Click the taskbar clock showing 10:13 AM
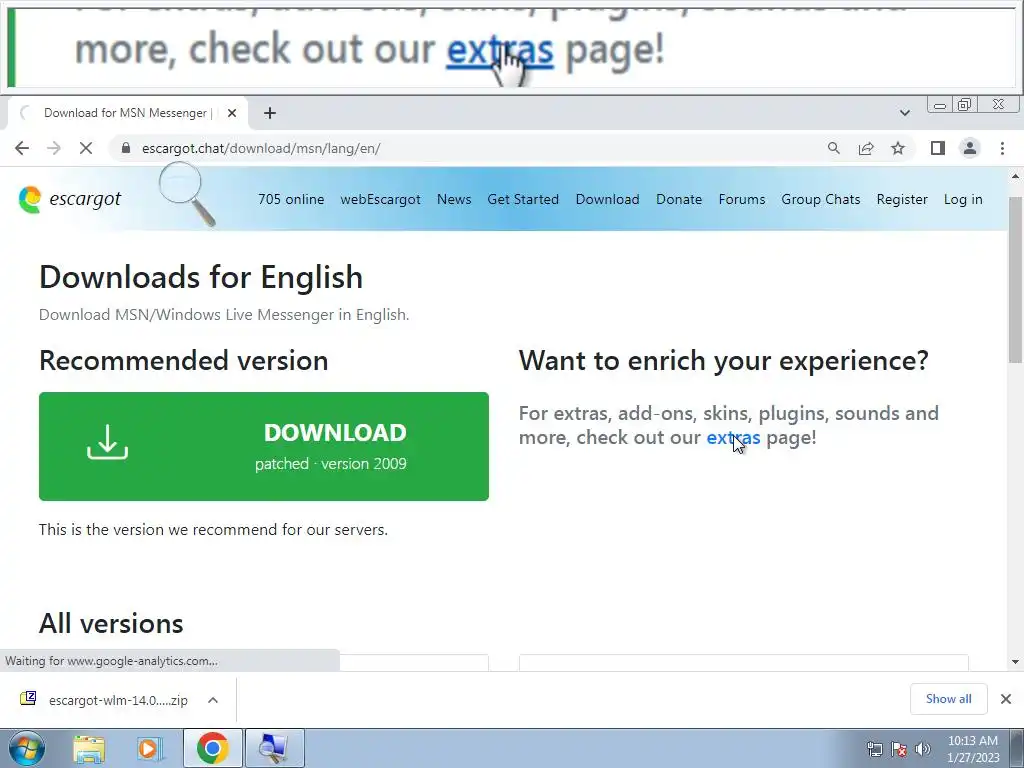The image size is (1024, 768). tap(973, 749)
